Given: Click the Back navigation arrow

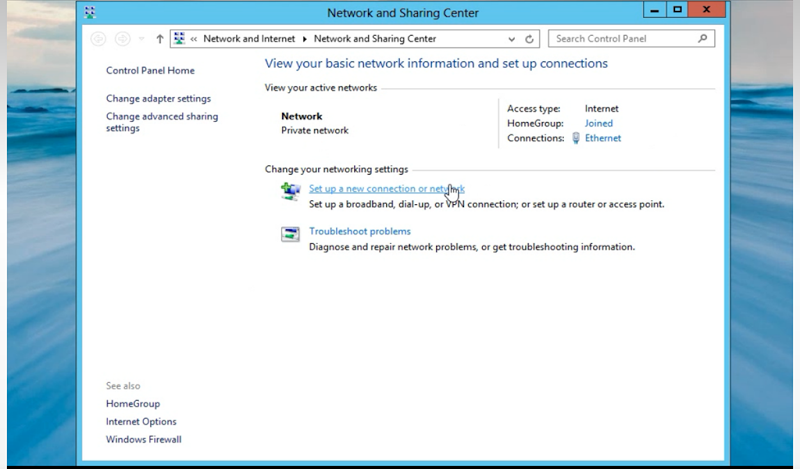Looking at the screenshot, I should (x=98, y=39).
